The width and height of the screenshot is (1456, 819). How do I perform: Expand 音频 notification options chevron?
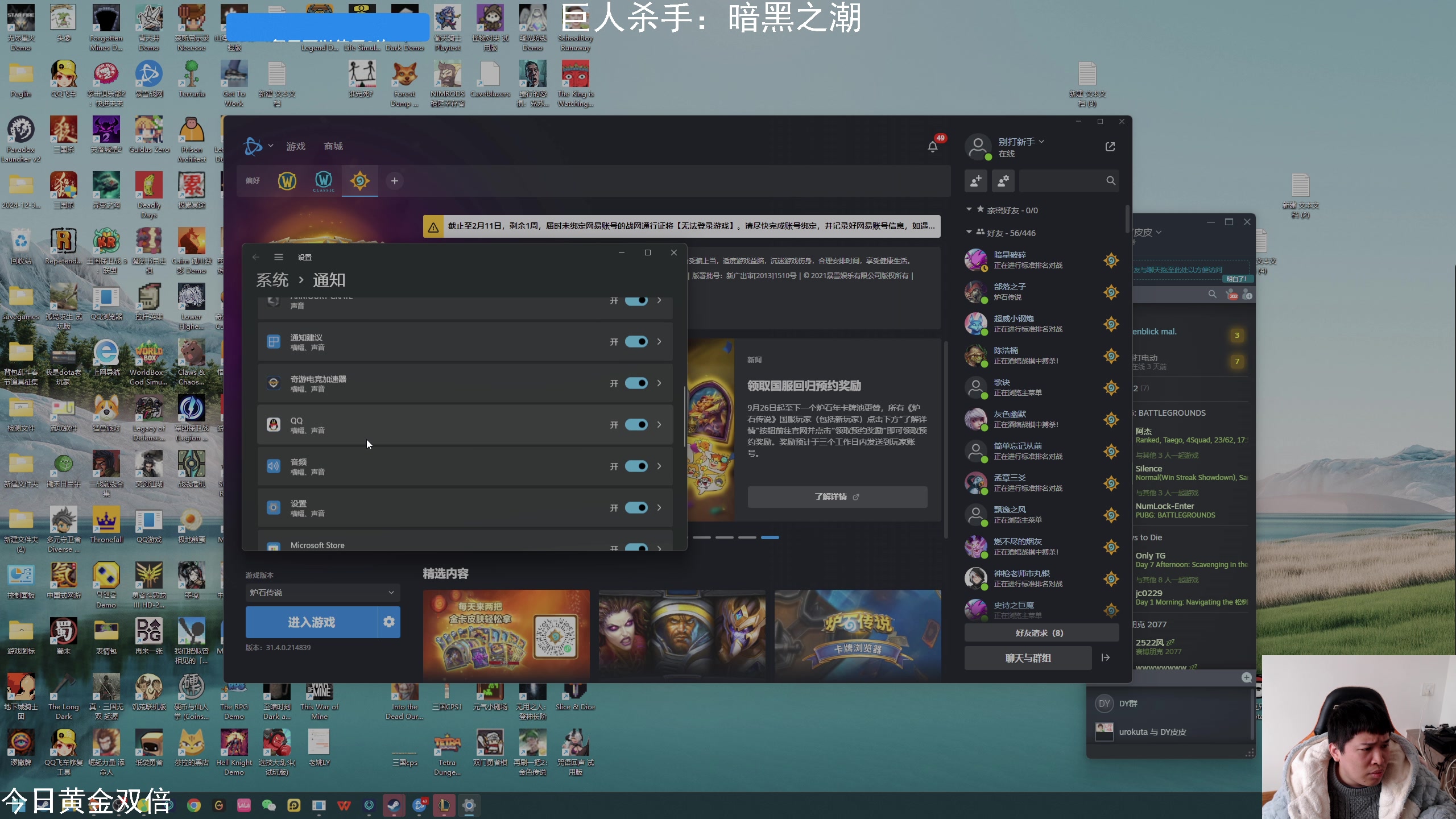click(660, 466)
